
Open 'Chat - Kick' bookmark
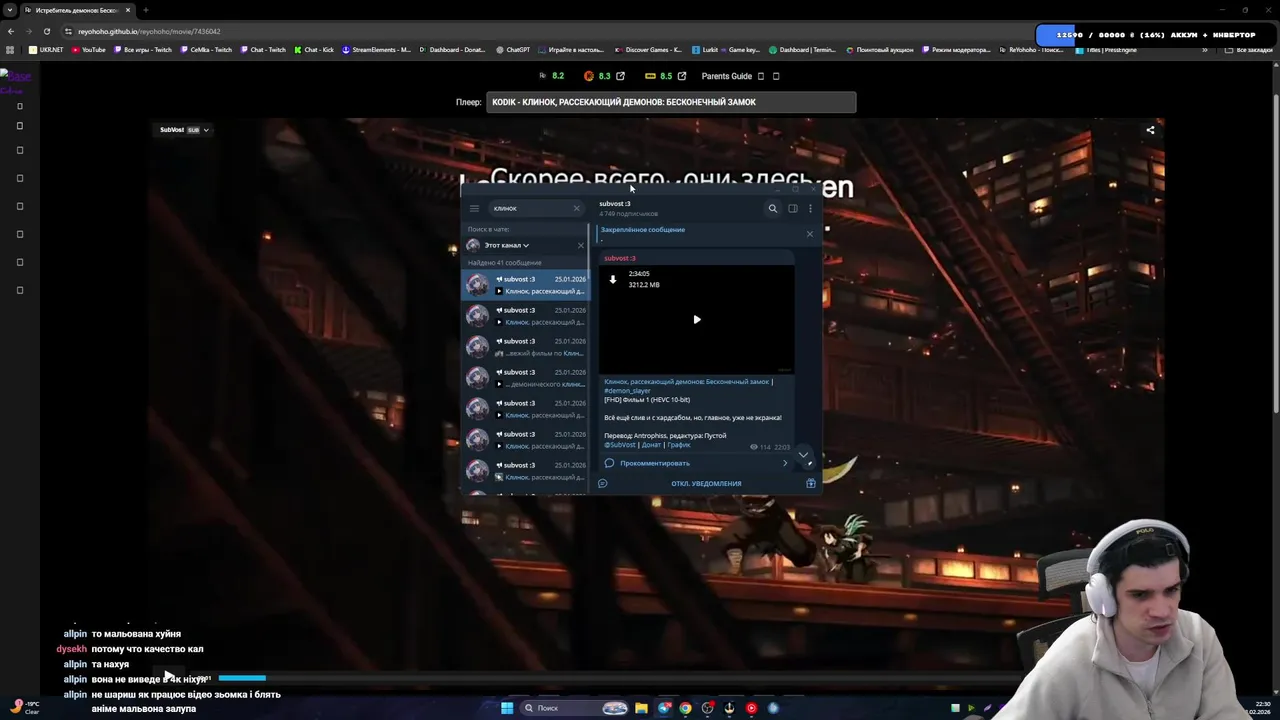point(315,50)
